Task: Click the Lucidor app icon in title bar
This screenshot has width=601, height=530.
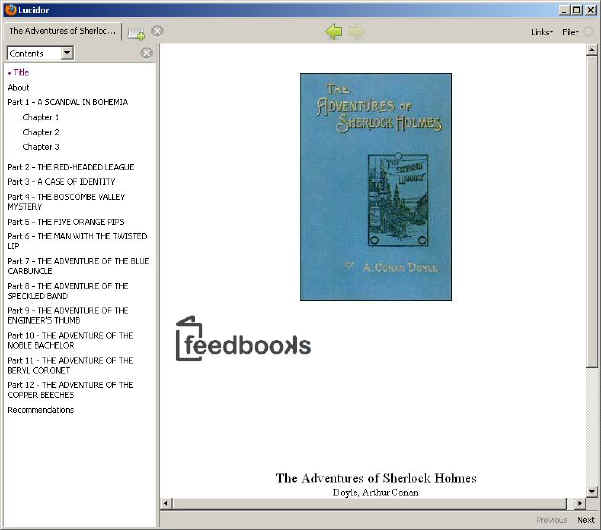Action: click(10, 9)
